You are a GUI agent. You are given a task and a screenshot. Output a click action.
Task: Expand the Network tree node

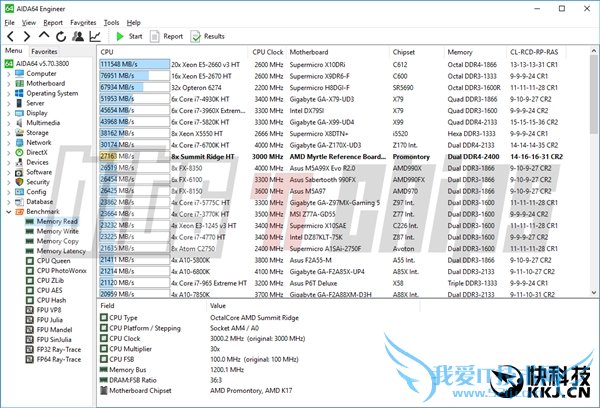[x=8, y=143]
